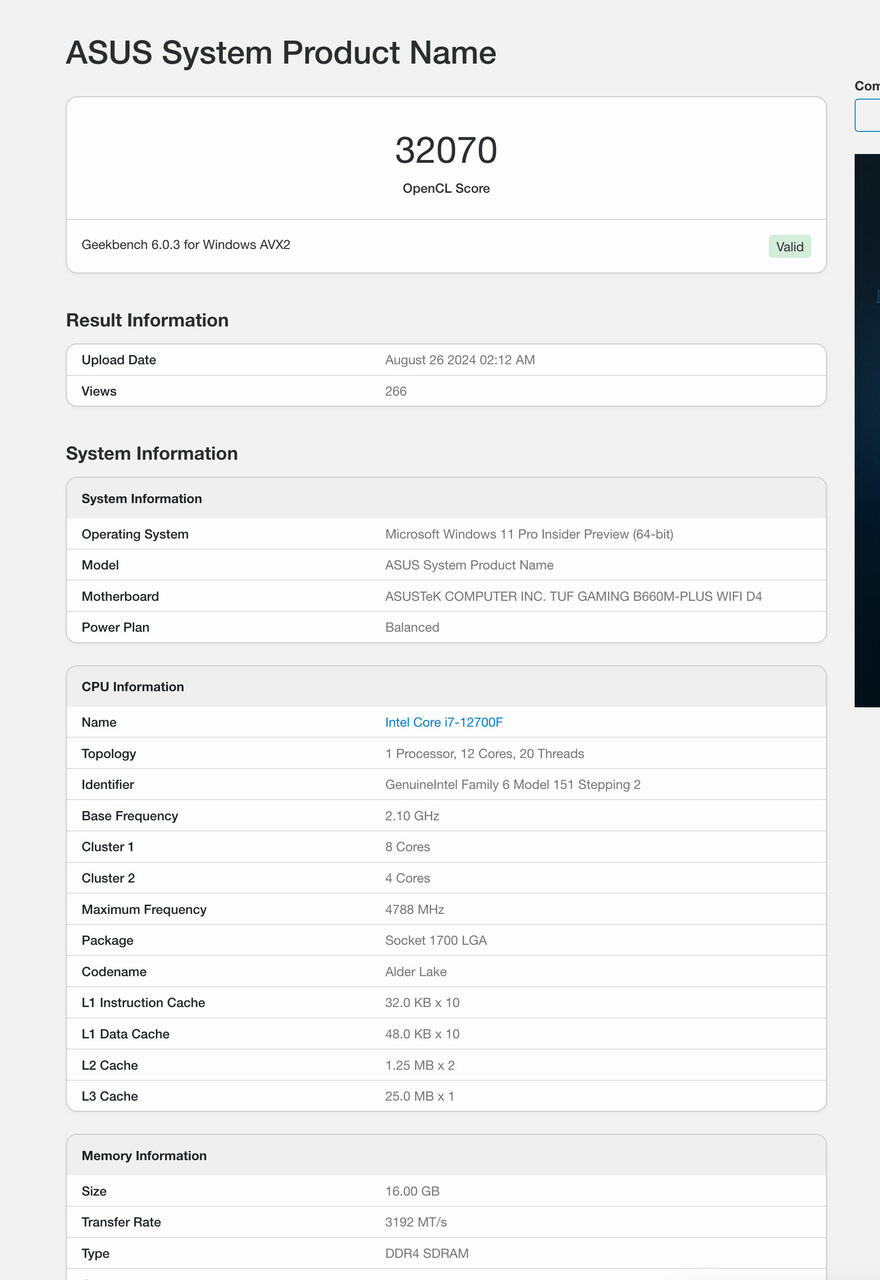Click the ASUS System Product Name page title

[281, 52]
